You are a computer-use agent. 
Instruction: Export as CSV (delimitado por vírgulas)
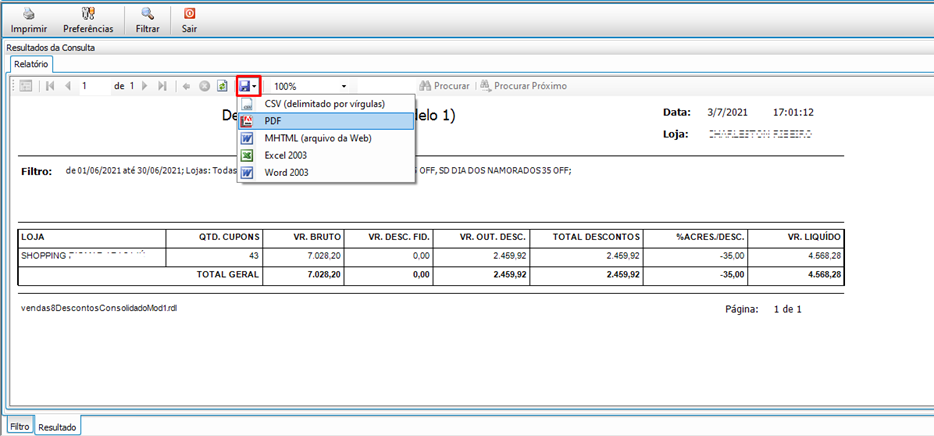tap(326, 104)
